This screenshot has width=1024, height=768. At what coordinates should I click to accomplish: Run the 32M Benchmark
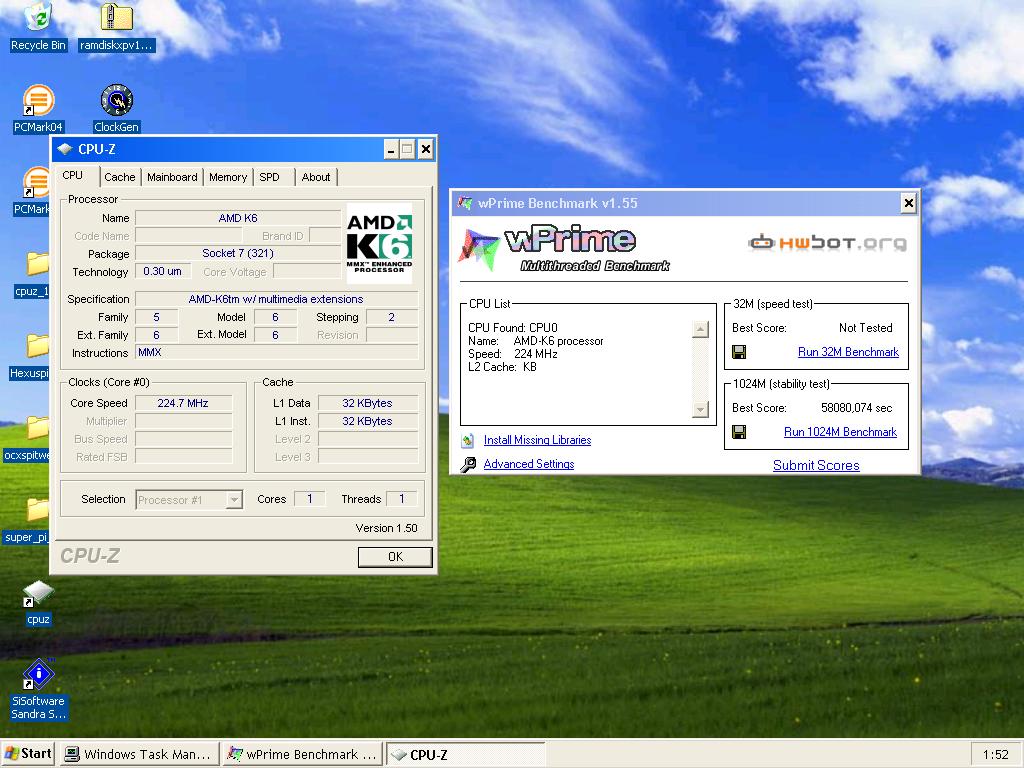848,352
